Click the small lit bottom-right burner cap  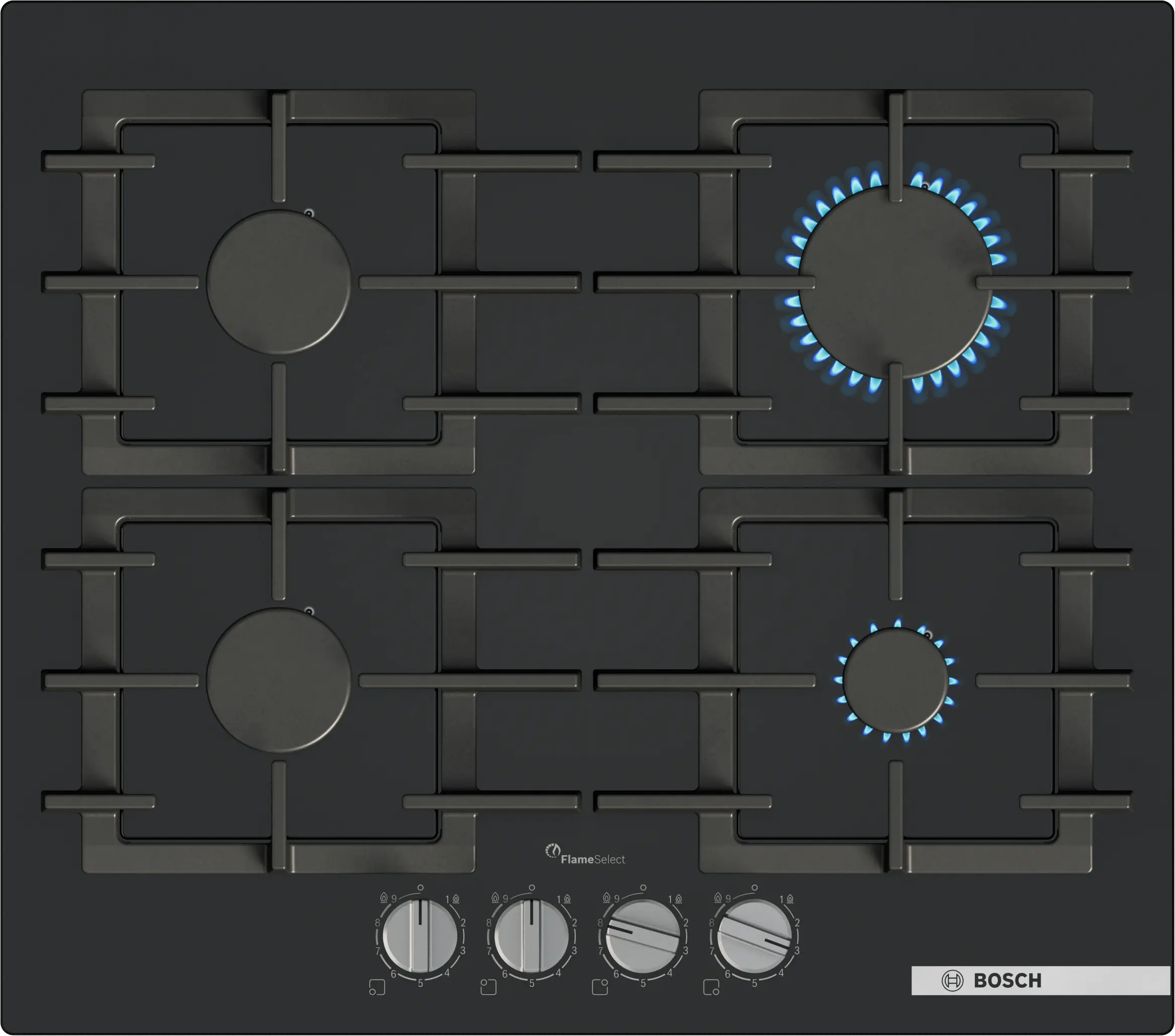click(895, 680)
